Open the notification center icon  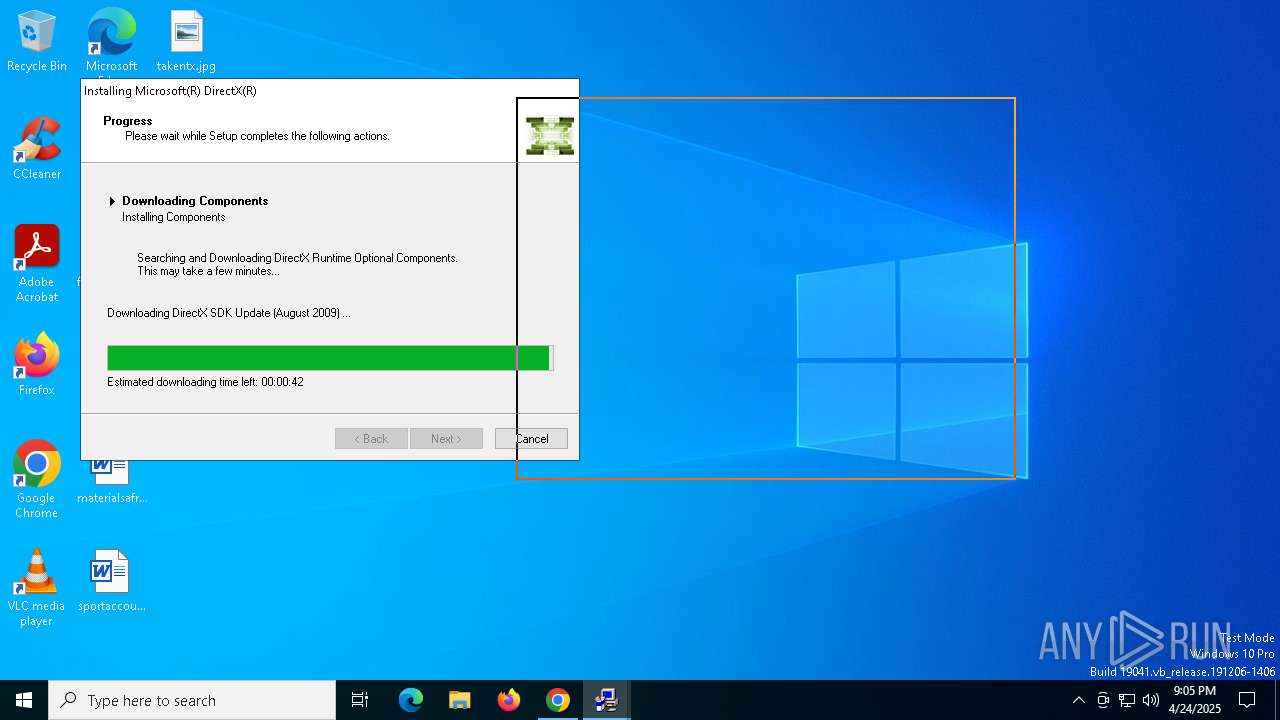click(x=1247, y=700)
